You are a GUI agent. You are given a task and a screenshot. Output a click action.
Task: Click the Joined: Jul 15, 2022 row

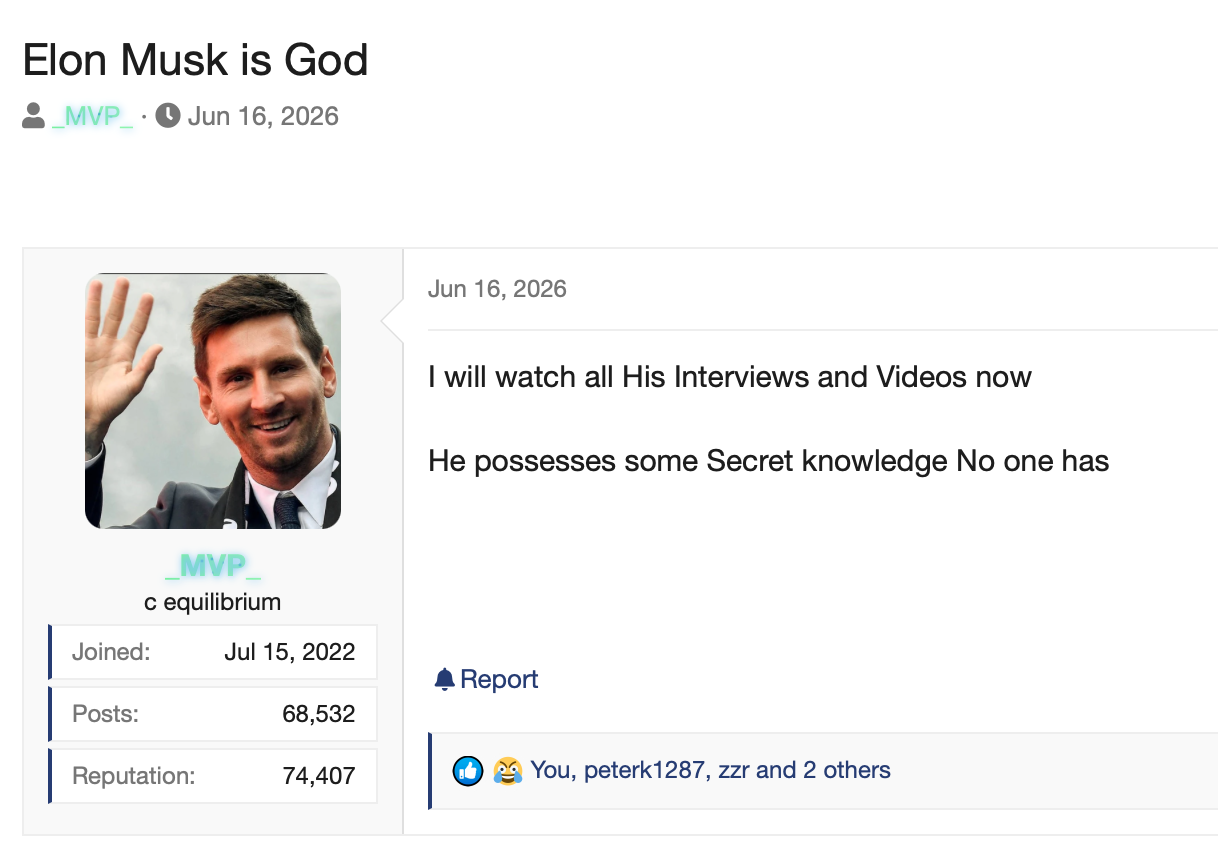[213, 652]
